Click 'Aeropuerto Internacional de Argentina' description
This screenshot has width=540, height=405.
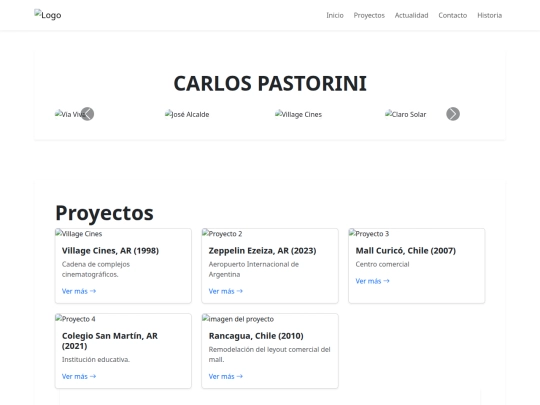(x=253, y=269)
